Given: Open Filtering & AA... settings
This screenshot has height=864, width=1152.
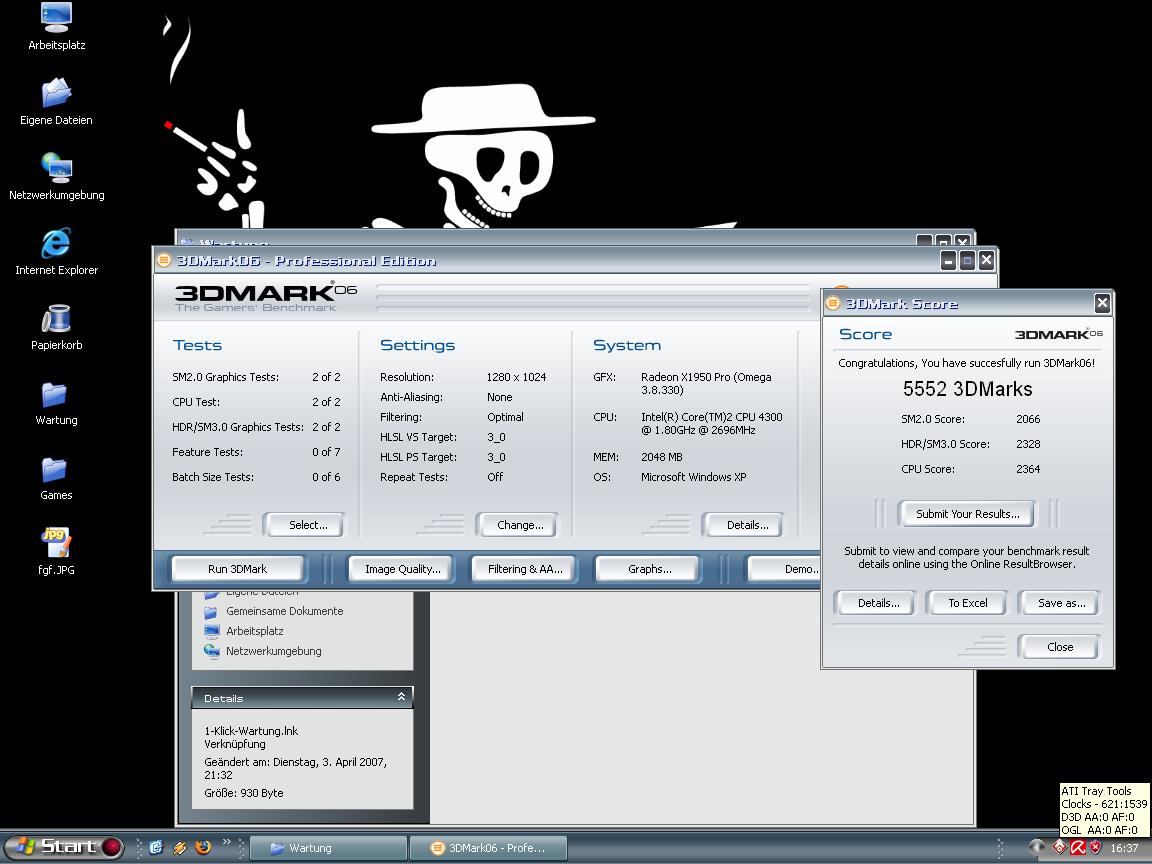Looking at the screenshot, I should (x=525, y=569).
